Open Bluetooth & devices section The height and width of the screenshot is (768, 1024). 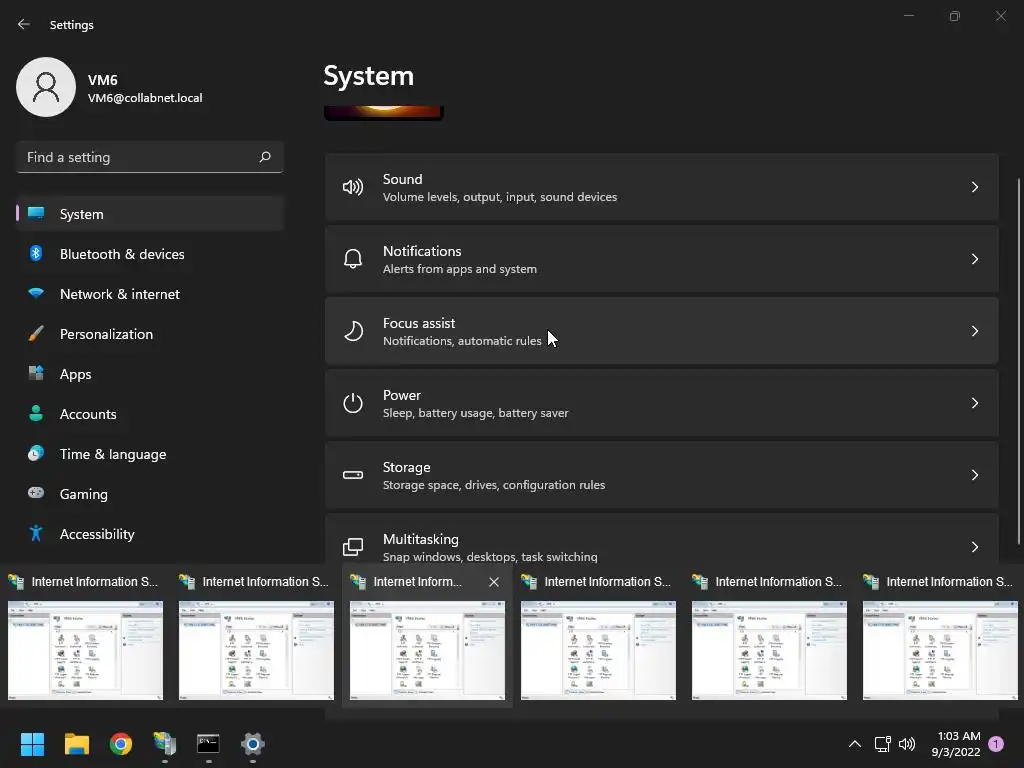(150, 253)
